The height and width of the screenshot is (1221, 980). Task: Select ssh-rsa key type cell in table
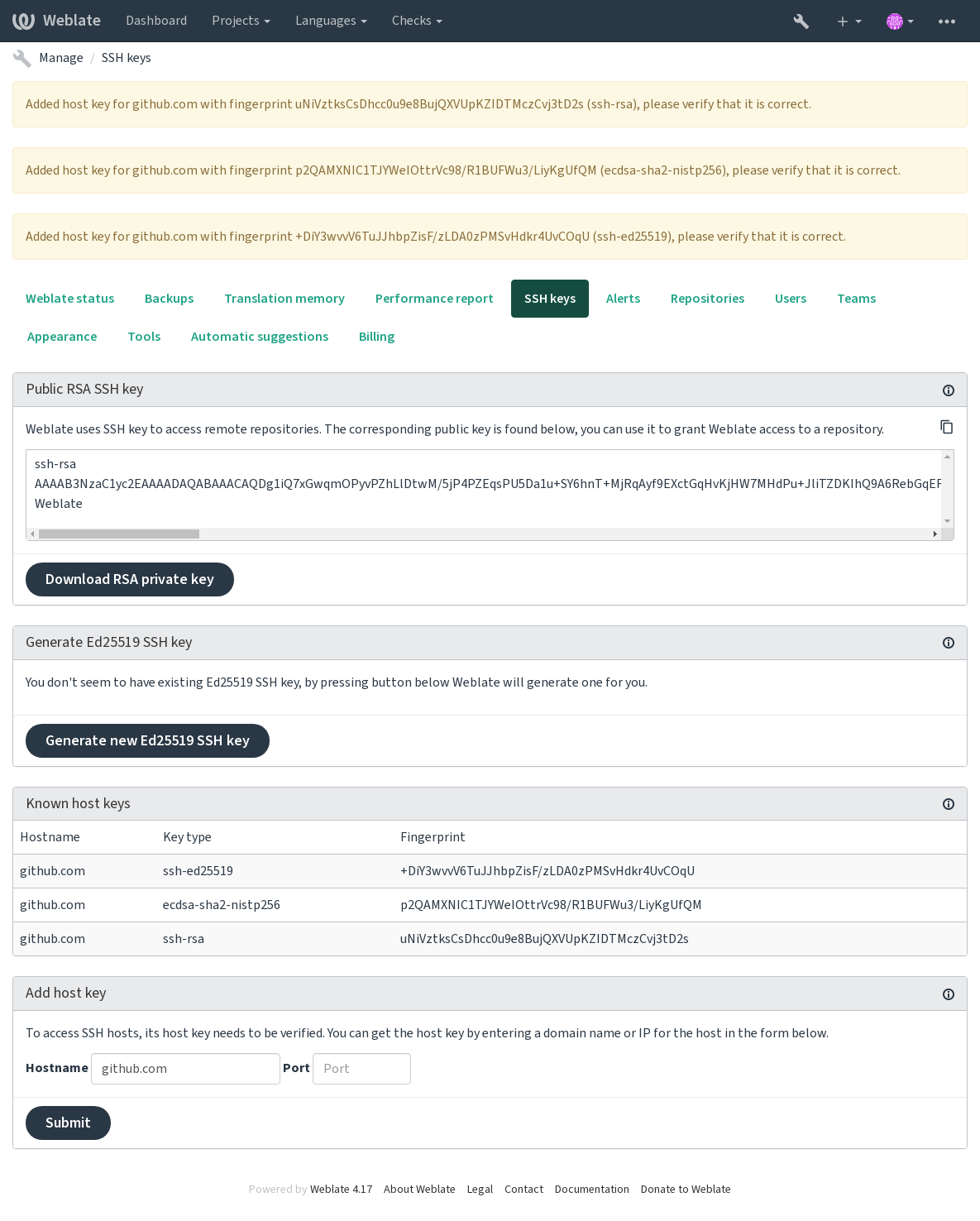[x=184, y=939]
